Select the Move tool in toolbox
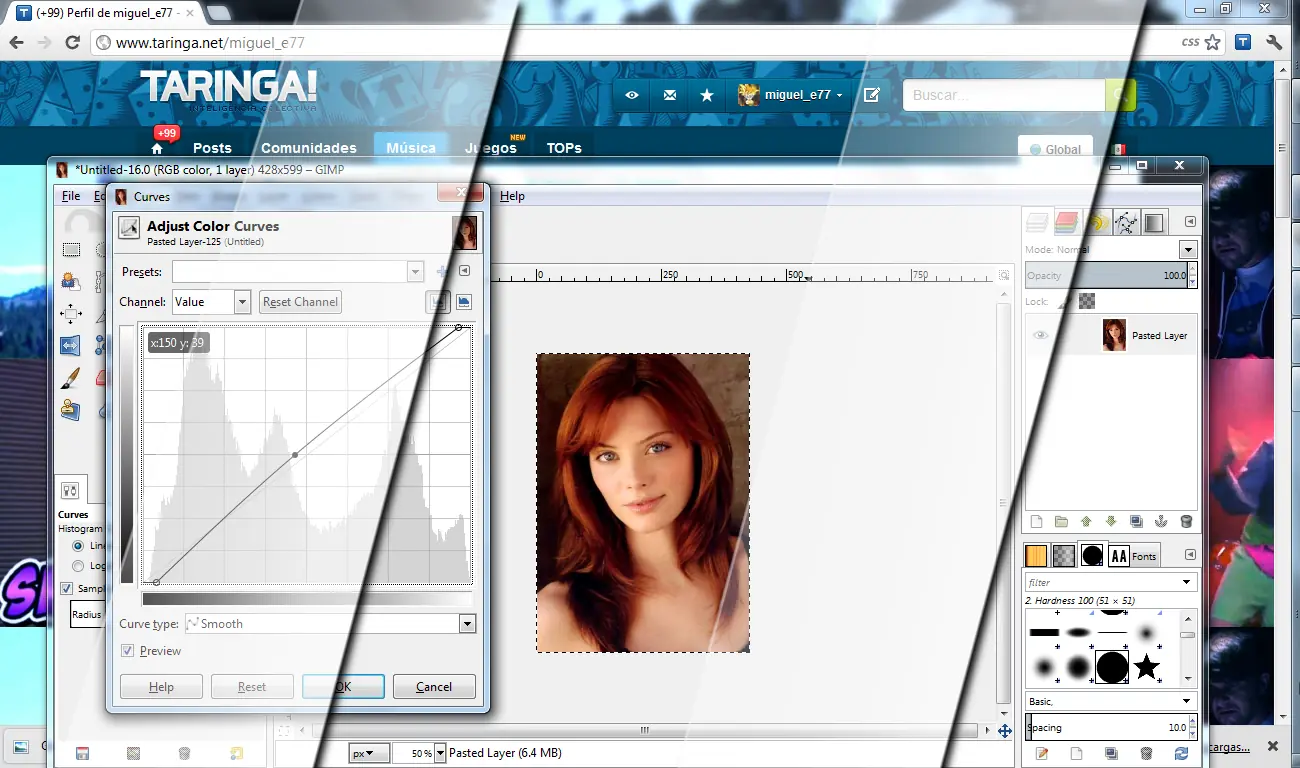The height and width of the screenshot is (768, 1300). pos(70,314)
